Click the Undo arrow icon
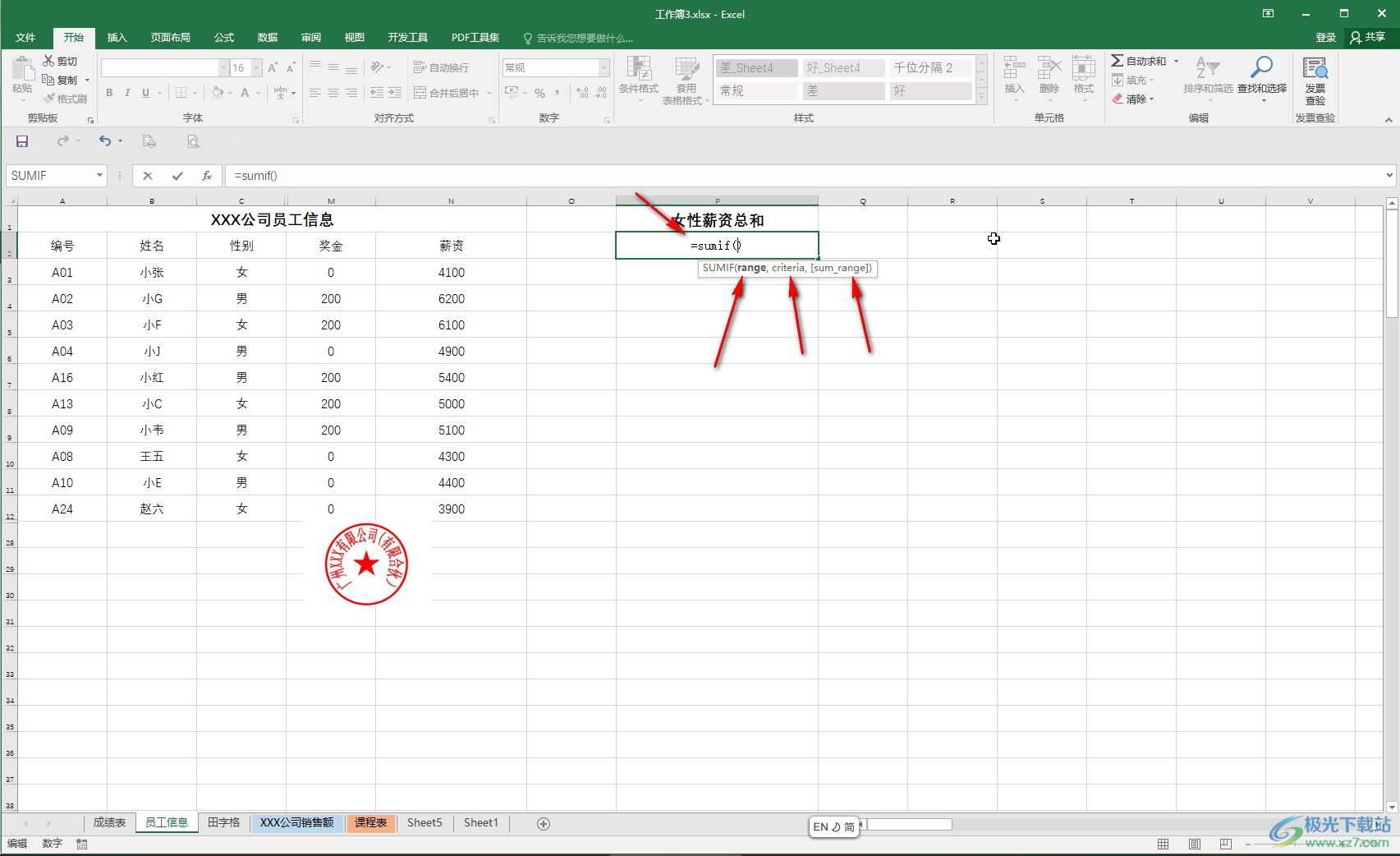The height and width of the screenshot is (856, 1400). tap(104, 141)
